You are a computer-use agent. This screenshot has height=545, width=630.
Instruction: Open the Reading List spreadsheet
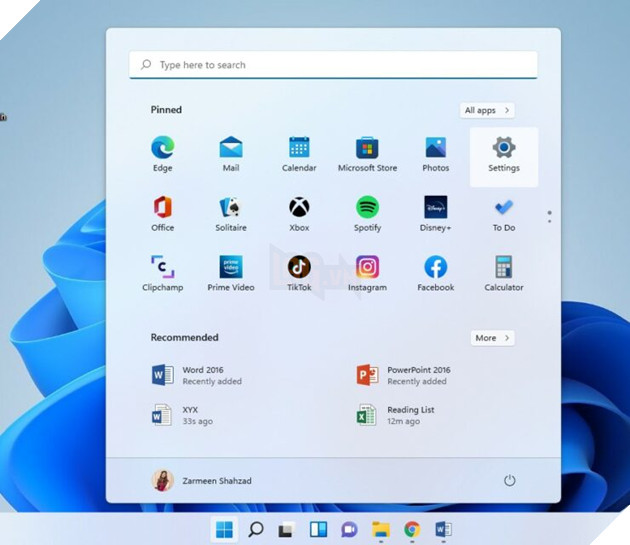[396, 415]
